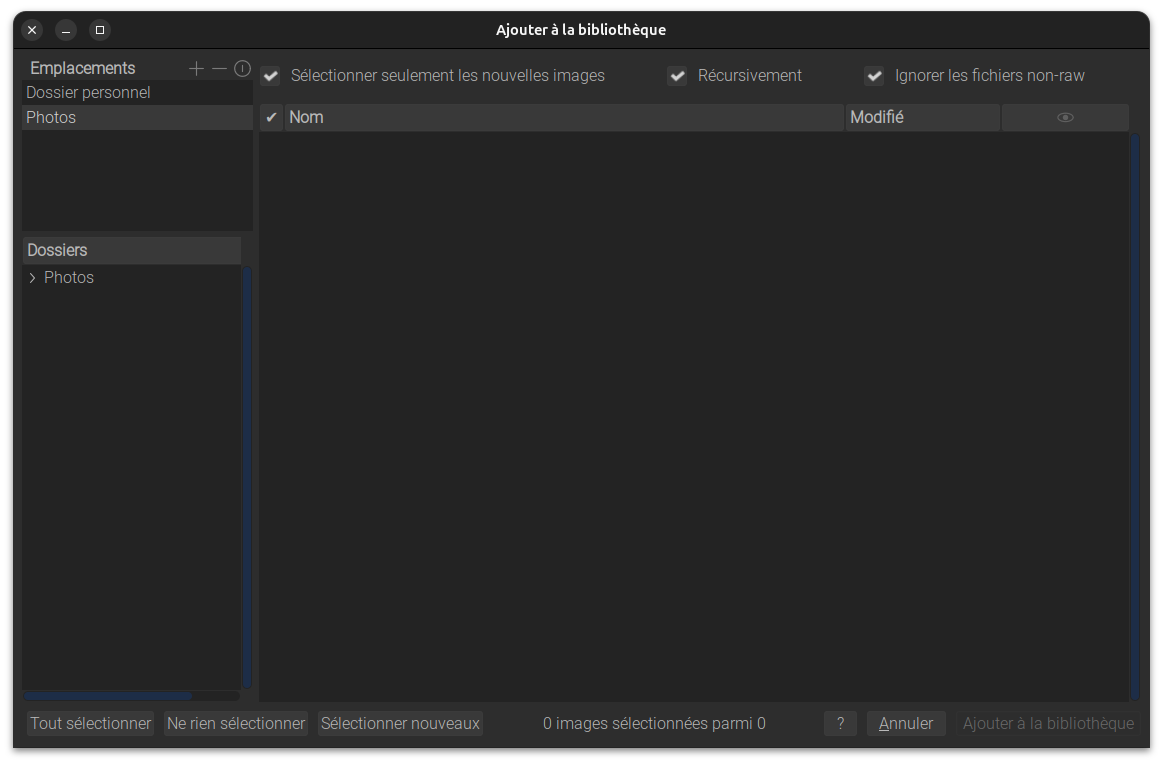Viewport: 1163px width, 764px height.
Task: Select Photos location in Emplacements list
Action: (x=51, y=118)
